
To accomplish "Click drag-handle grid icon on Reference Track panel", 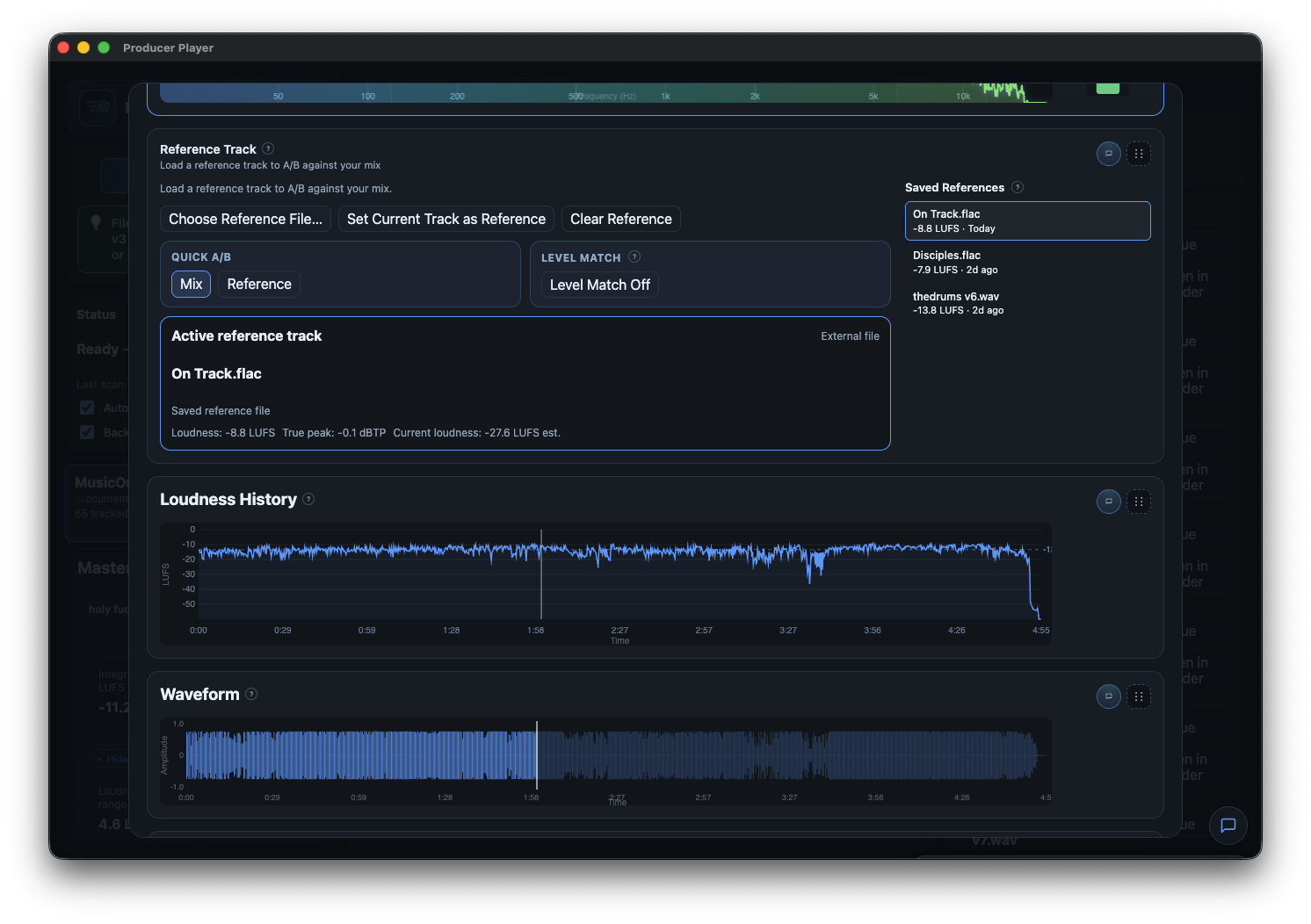I will (x=1139, y=154).
